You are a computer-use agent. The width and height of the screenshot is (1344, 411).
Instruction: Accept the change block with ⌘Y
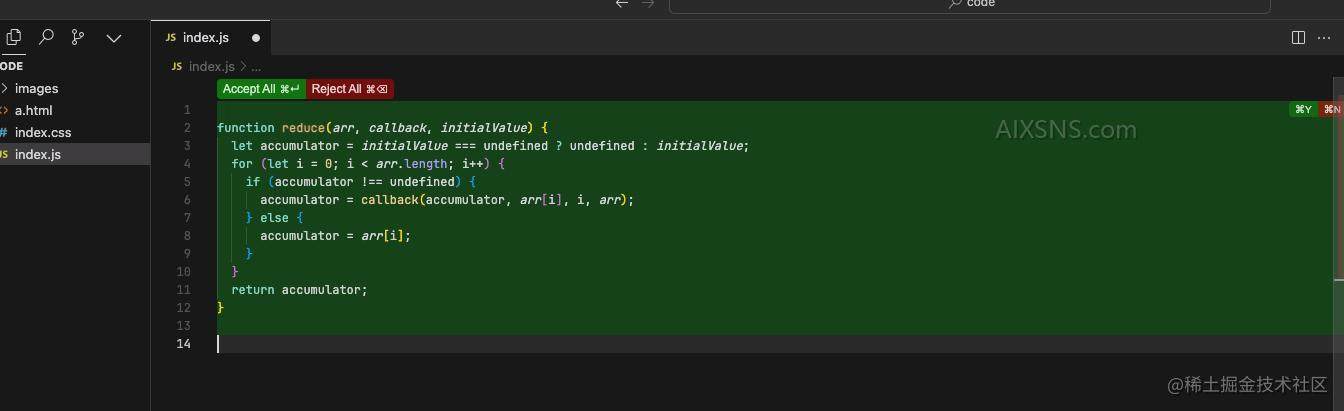[1303, 109]
